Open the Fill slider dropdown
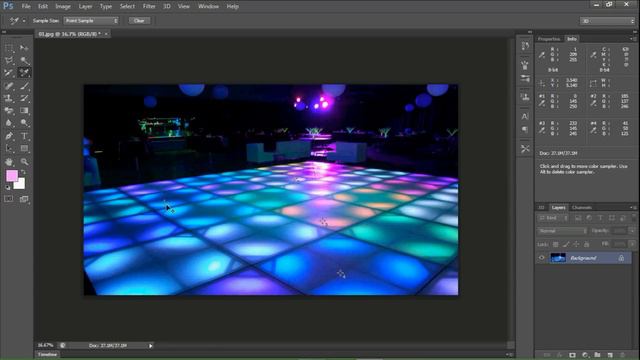Image resolution: width=640 pixels, height=360 pixels. tap(632, 244)
